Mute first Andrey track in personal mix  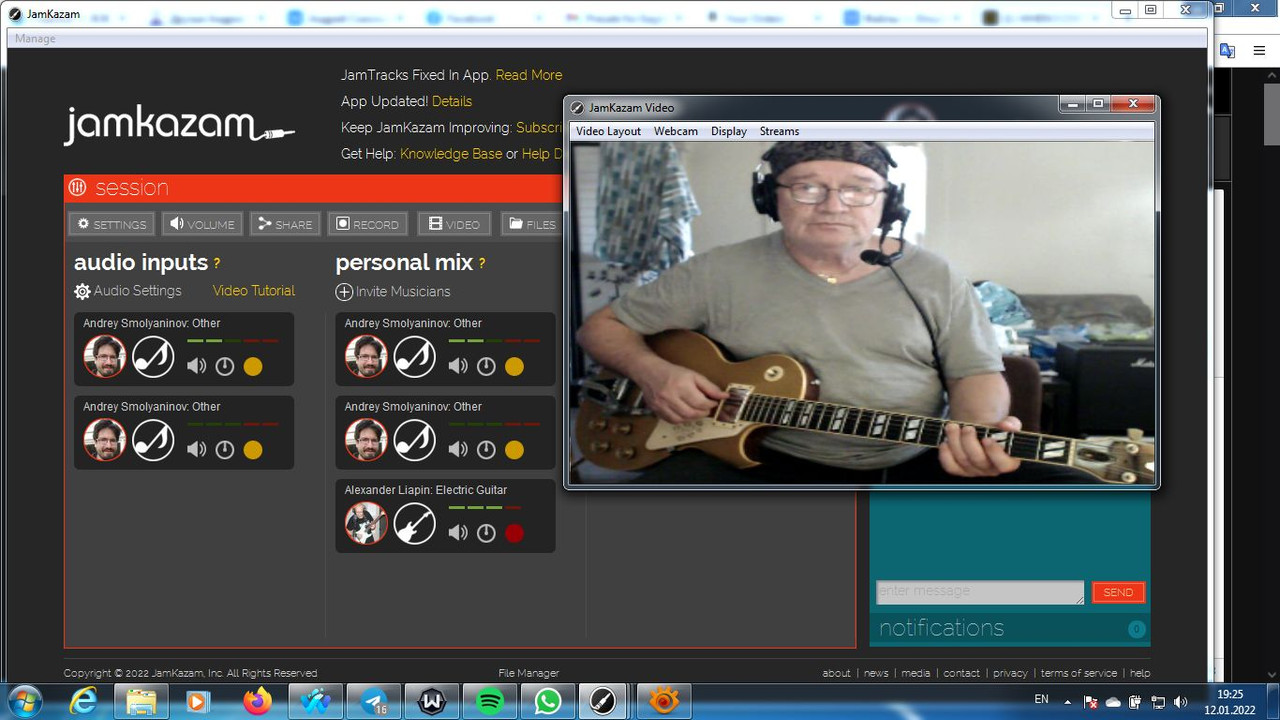point(458,366)
